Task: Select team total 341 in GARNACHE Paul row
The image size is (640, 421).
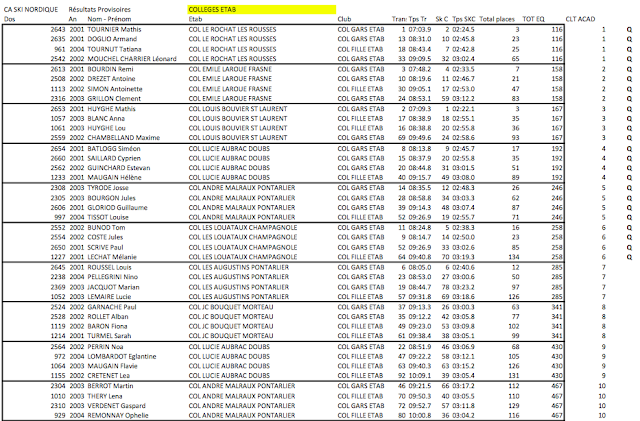Action: [557, 307]
